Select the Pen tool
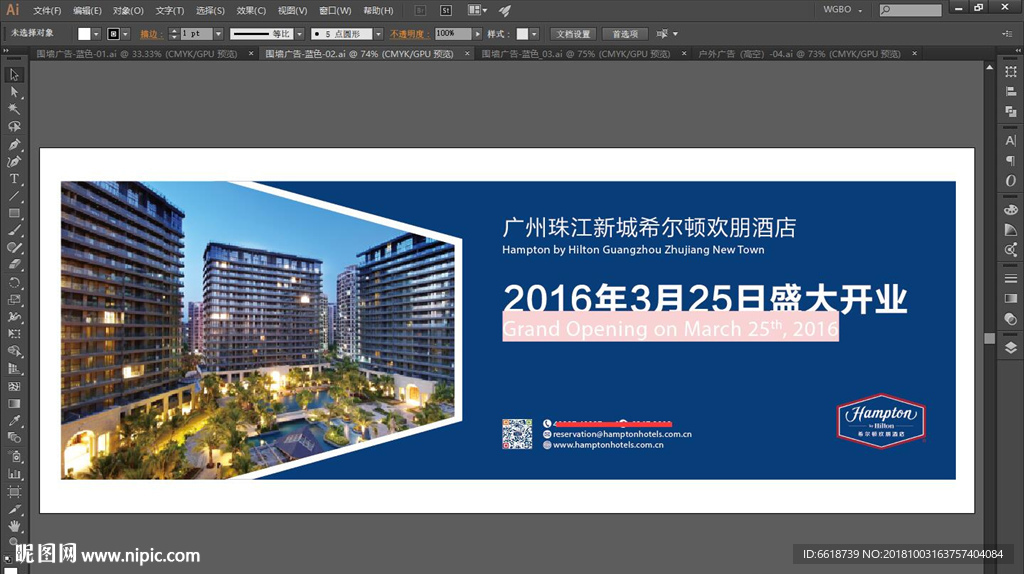This screenshot has height=574, width=1024. pos(14,144)
